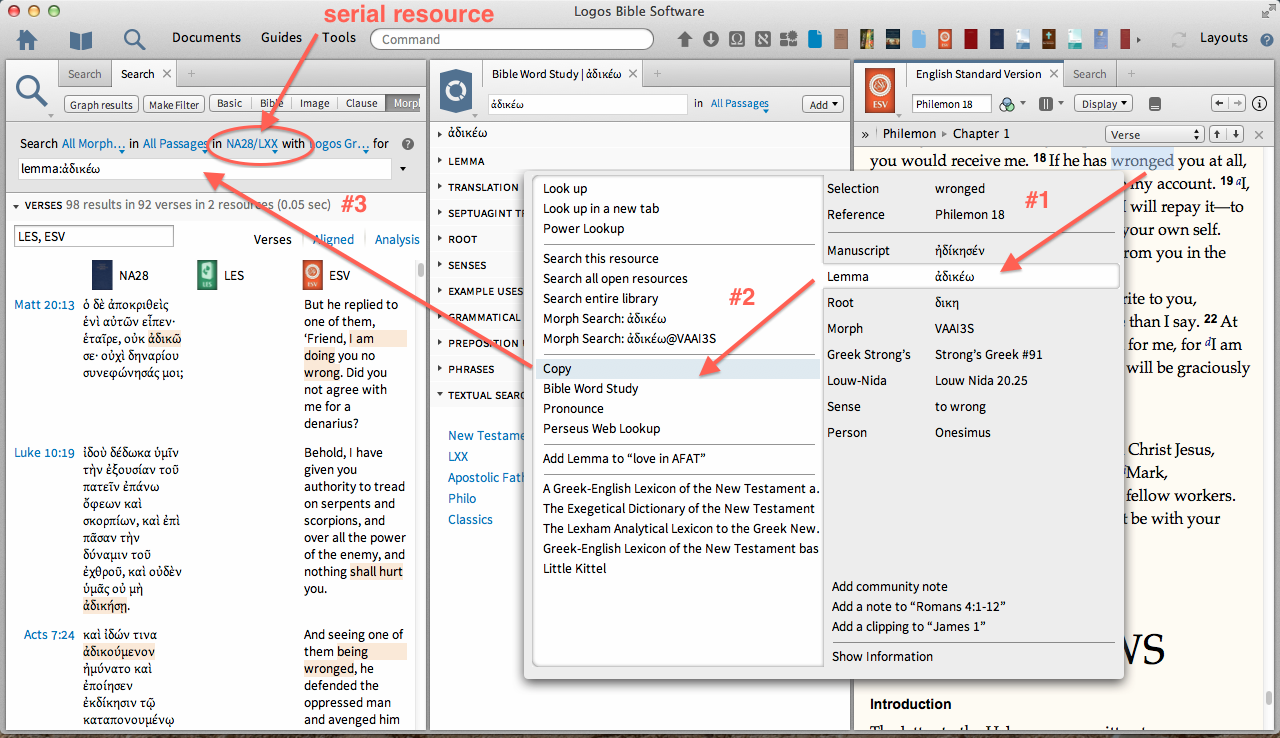This screenshot has height=738, width=1280.
Task: Go forward in ESV panel history
Action: click(x=1238, y=104)
